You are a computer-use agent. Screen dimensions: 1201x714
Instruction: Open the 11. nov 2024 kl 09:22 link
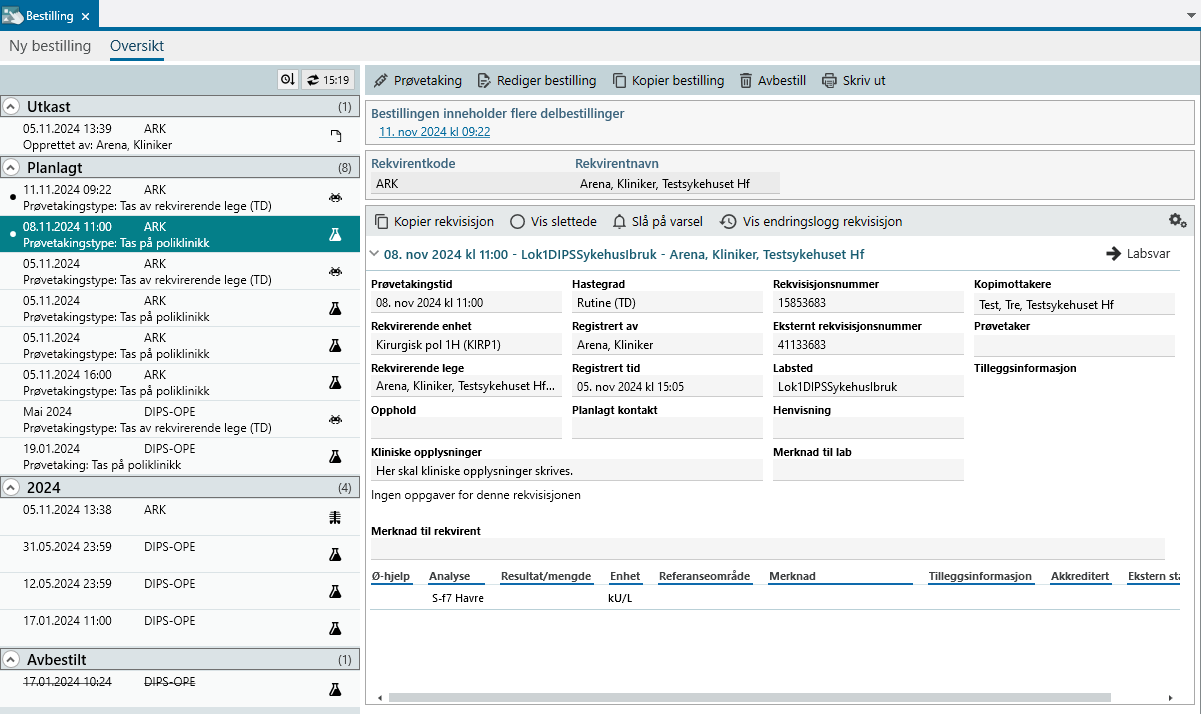point(434,132)
